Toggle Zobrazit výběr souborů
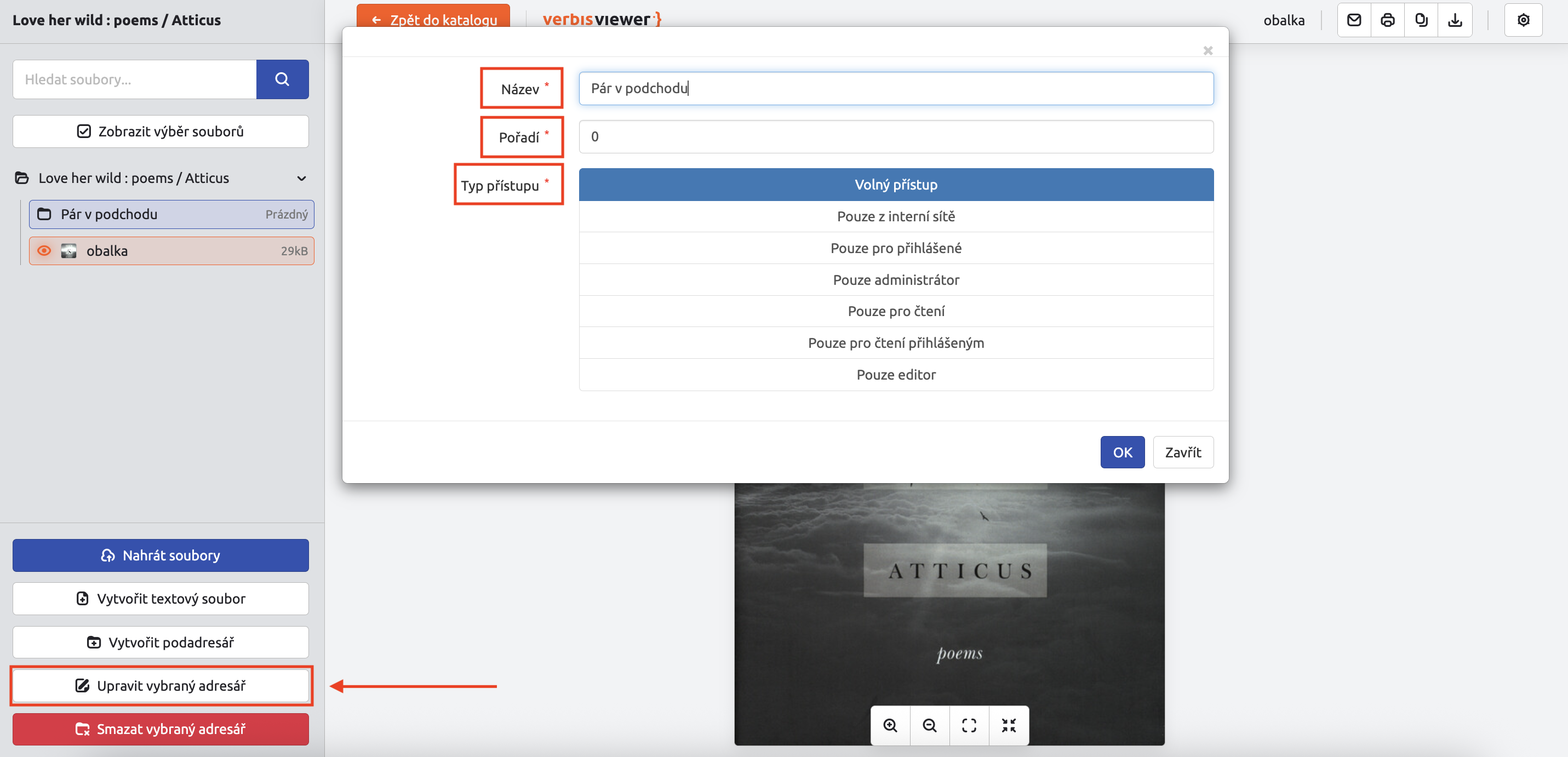 (x=161, y=131)
